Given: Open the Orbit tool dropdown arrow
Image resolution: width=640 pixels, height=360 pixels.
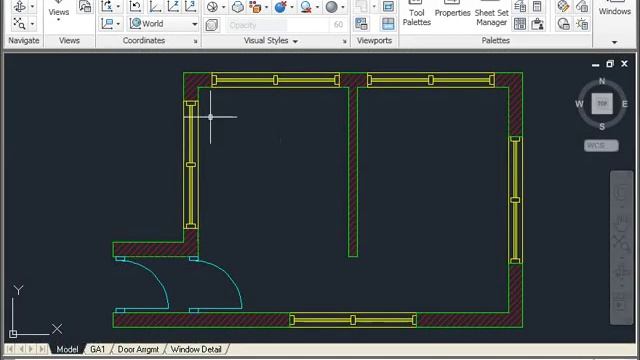Looking at the screenshot, I should 32,7.
